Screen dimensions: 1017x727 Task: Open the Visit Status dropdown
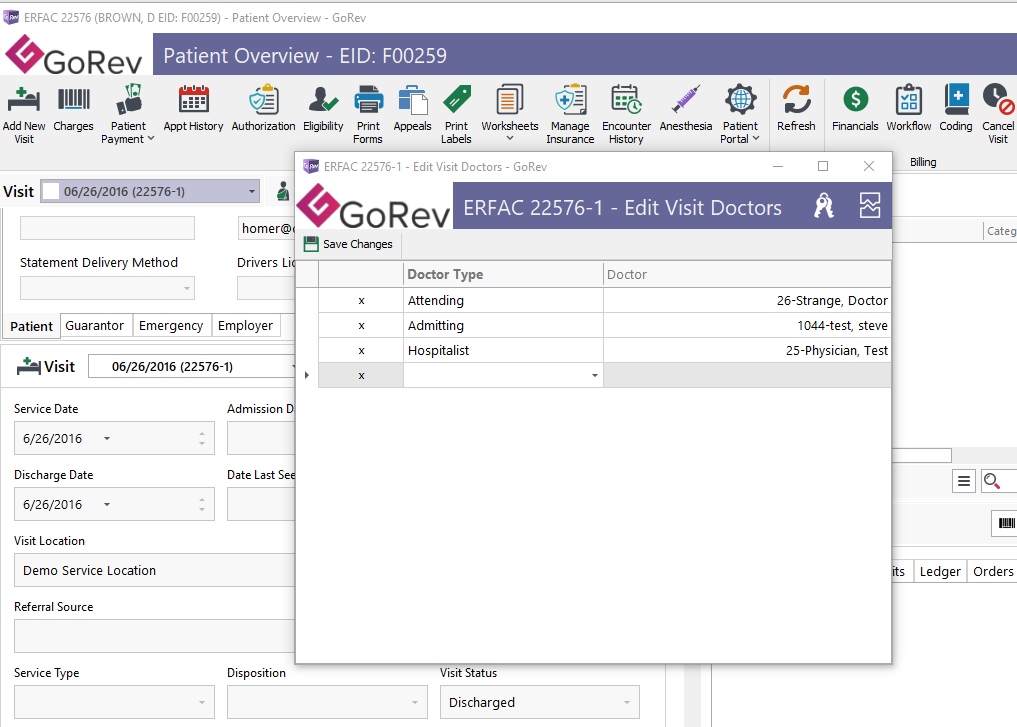coord(627,702)
